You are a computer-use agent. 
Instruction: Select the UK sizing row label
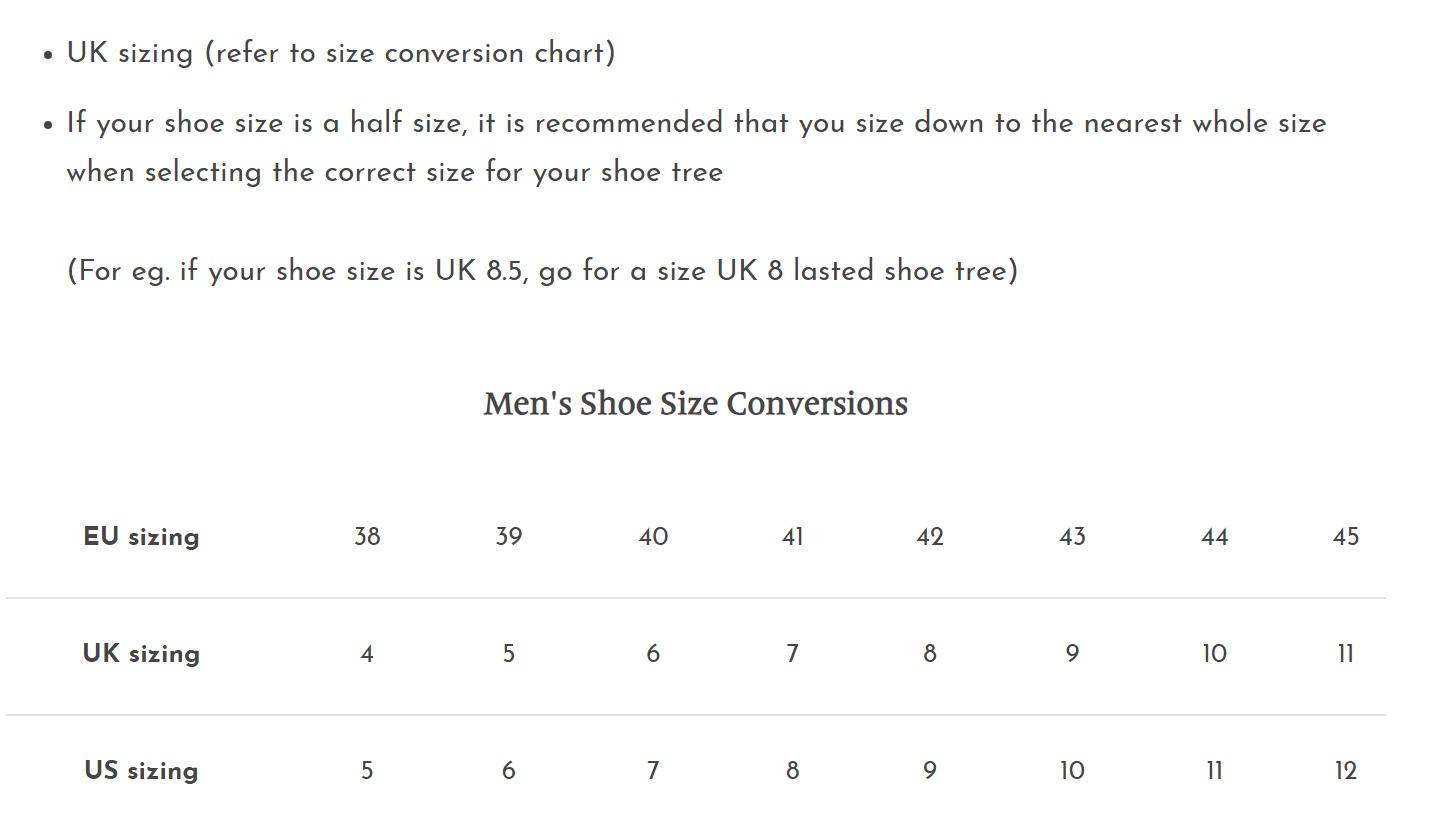(141, 654)
